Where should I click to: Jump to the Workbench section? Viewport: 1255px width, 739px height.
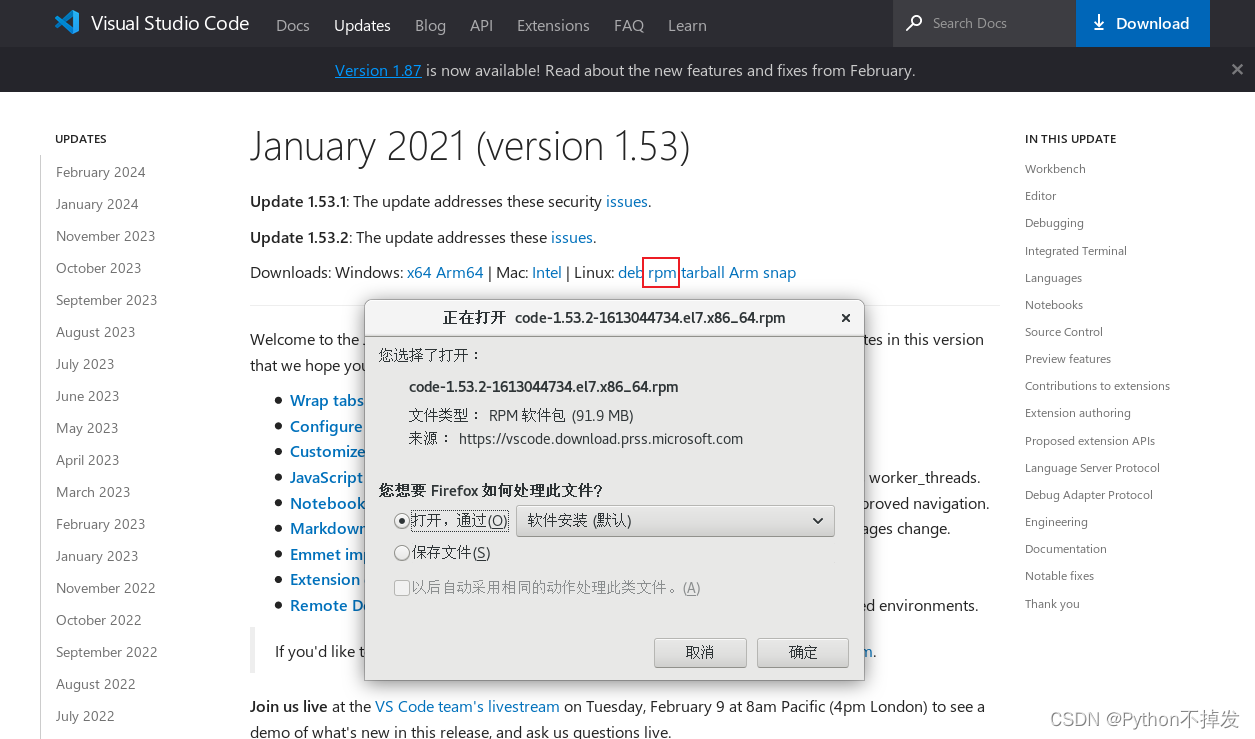[1055, 169]
